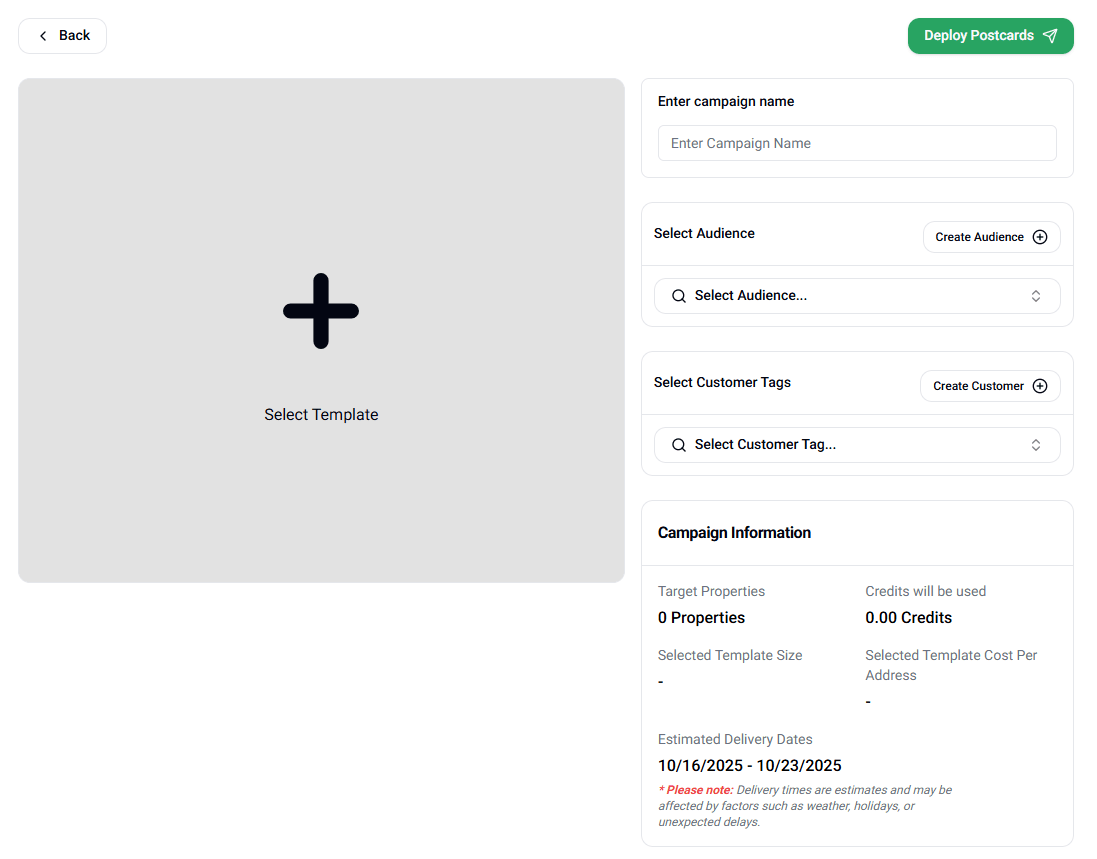Click the magnifier icon in Select Audience field
This screenshot has width=1097, height=859.
click(679, 296)
